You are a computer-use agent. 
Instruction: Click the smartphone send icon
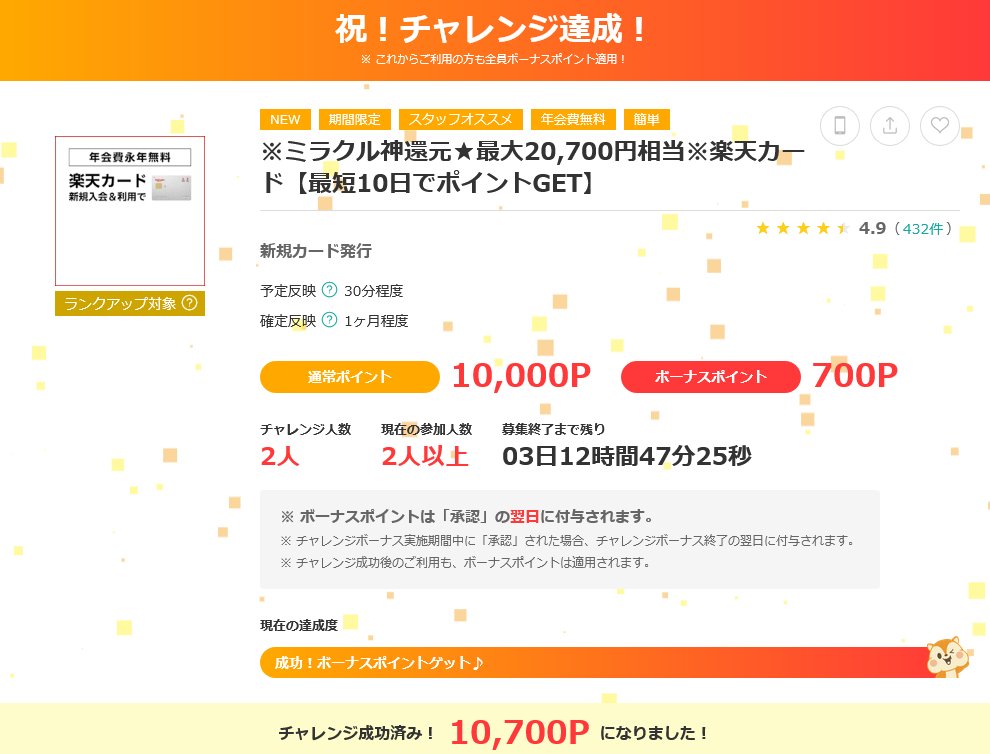[x=839, y=126]
